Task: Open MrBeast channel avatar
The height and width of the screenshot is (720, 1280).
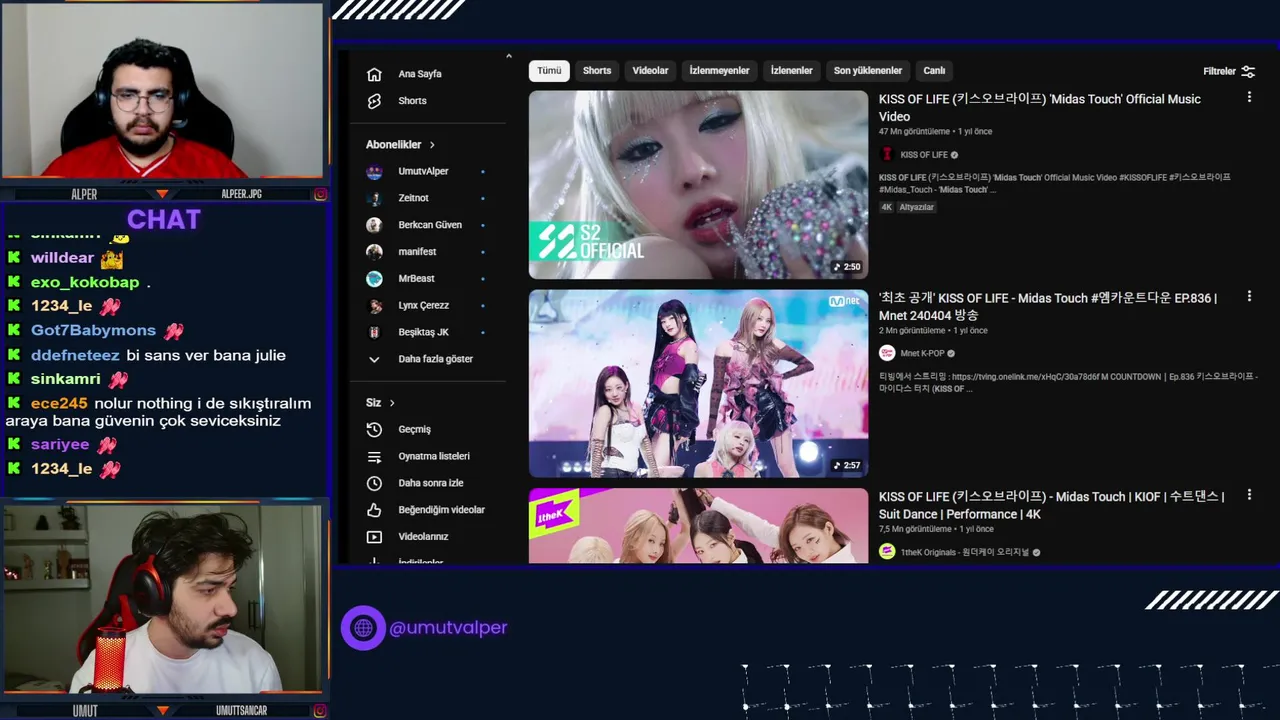Action: coord(374,279)
